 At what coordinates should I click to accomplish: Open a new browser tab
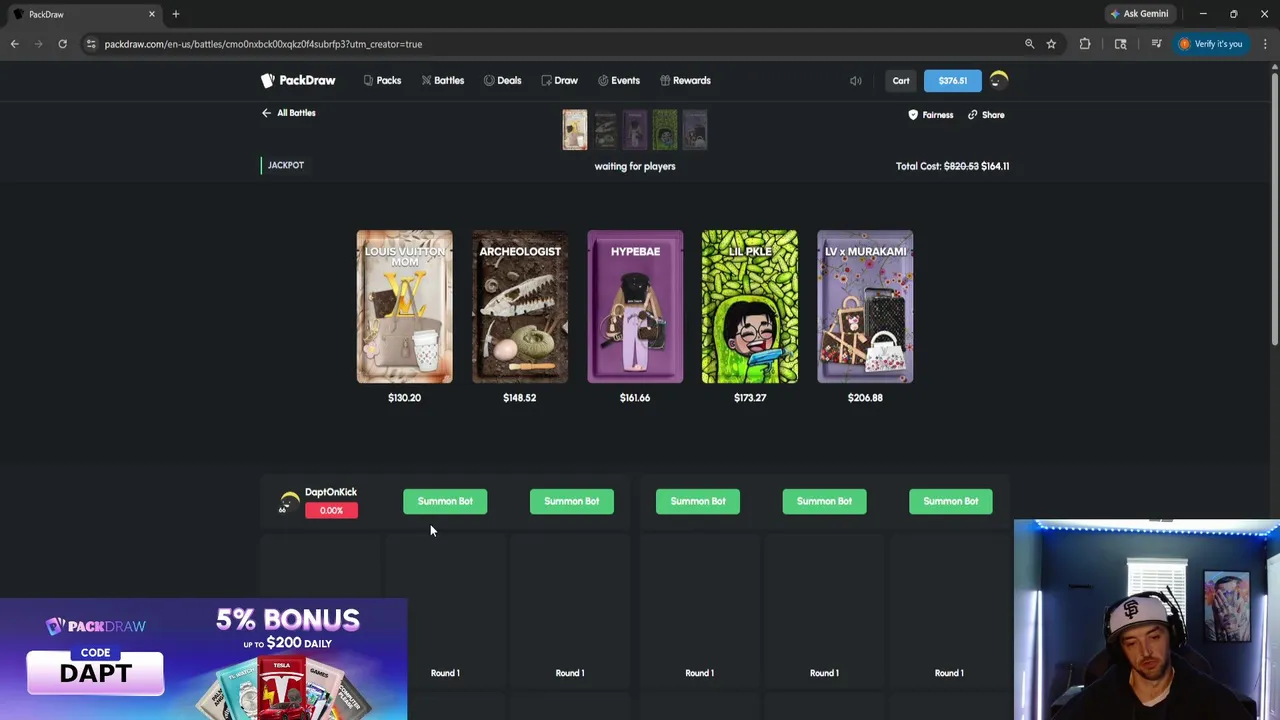(176, 14)
